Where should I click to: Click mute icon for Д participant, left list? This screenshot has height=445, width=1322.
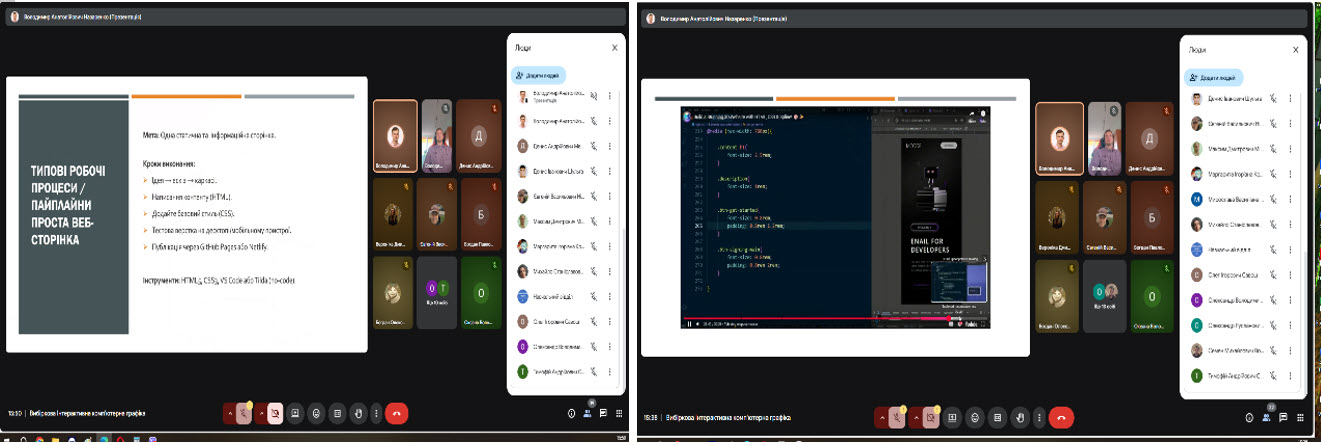[593, 146]
